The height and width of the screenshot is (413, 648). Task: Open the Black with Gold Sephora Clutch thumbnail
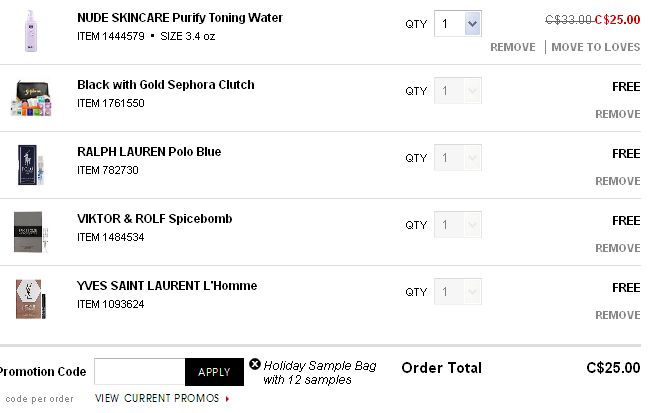click(31, 98)
